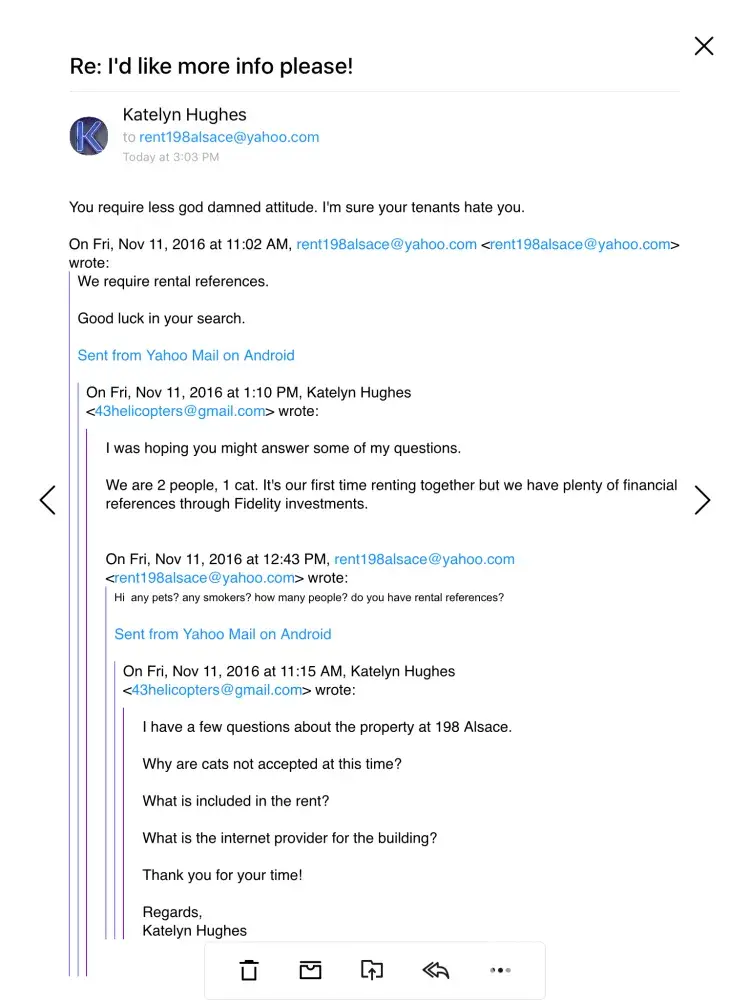Viewport: 750px width, 1000px height.
Task: Tap the reply all arrows icon
Action: [x=435, y=970]
